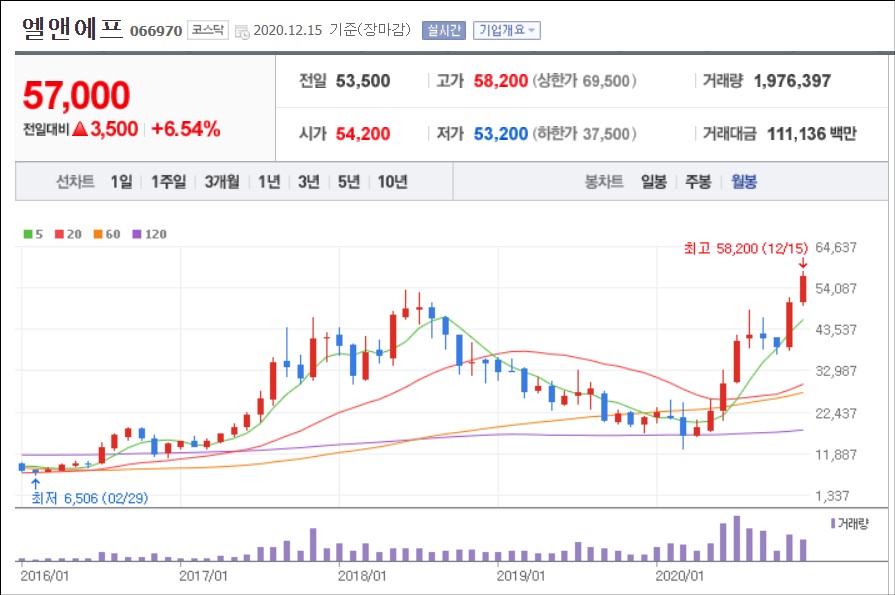This screenshot has width=895, height=595.
Task: Click the latest red candlestick under the high marker
Action: pyautogui.click(x=803, y=289)
